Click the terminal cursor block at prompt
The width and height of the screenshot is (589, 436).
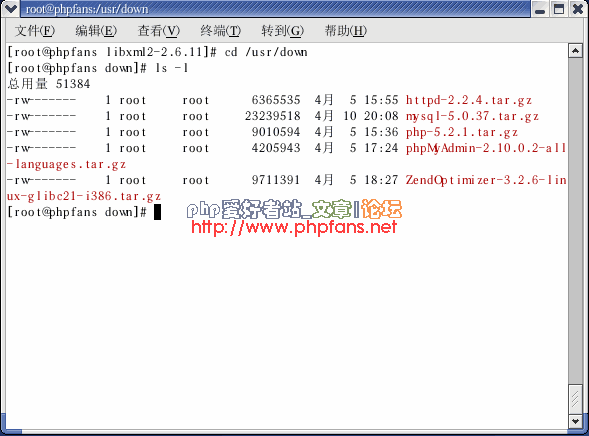click(x=157, y=212)
